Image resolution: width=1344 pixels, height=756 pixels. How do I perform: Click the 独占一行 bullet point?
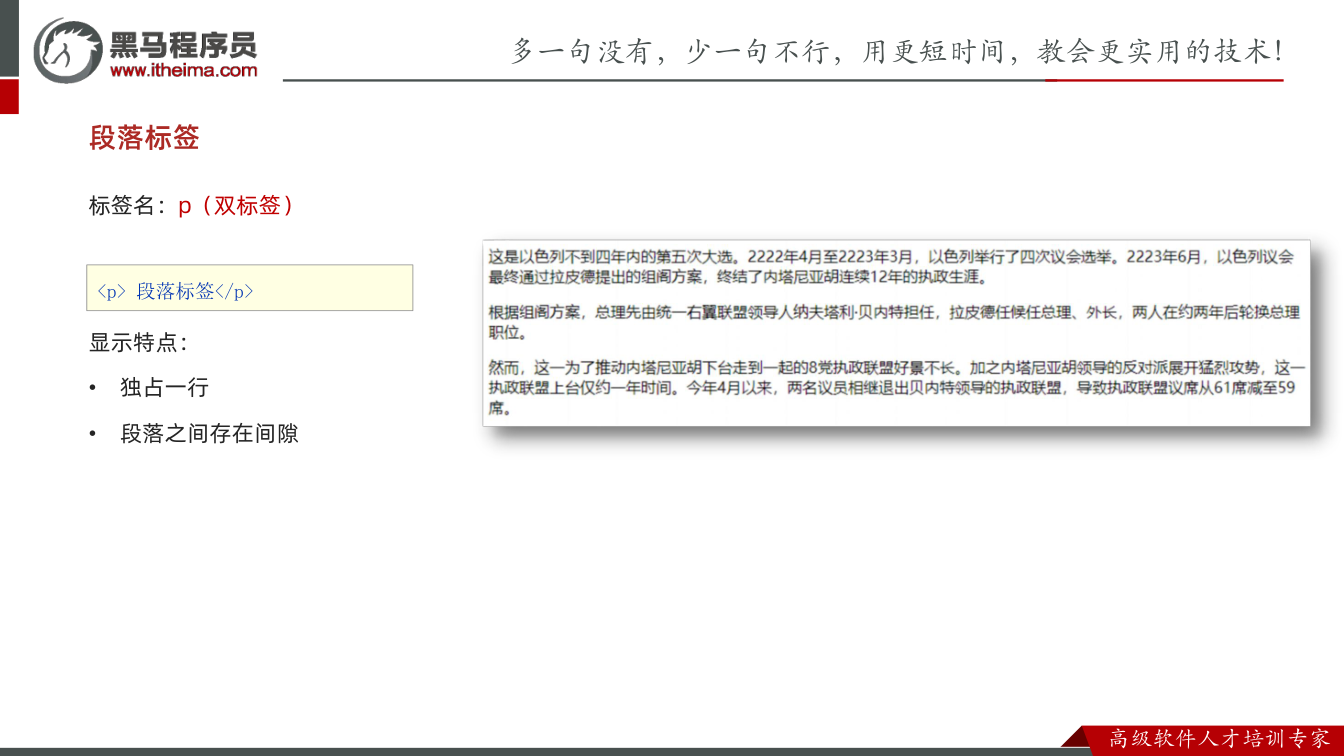(164, 387)
